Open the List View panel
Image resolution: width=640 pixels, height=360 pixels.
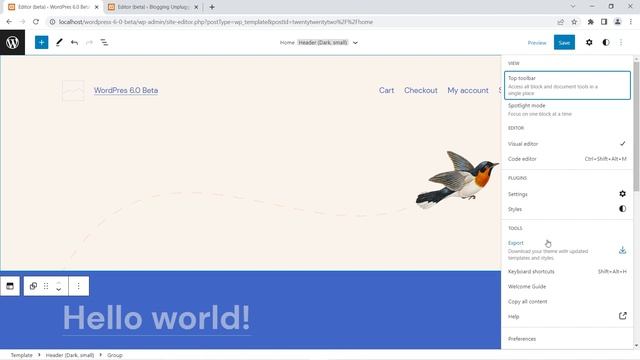tap(104, 42)
